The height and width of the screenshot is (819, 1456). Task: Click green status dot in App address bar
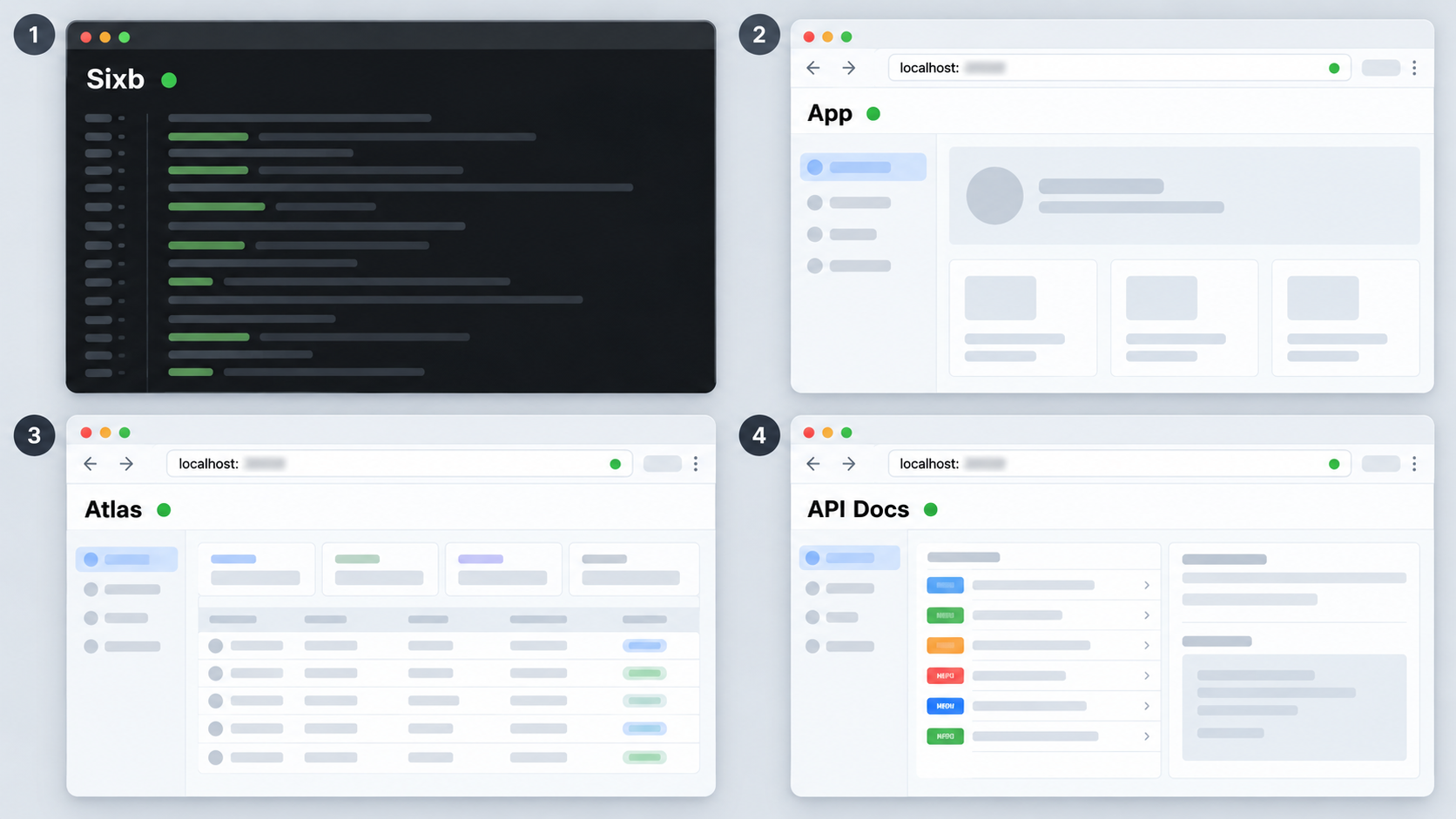click(x=1334, y=68)
